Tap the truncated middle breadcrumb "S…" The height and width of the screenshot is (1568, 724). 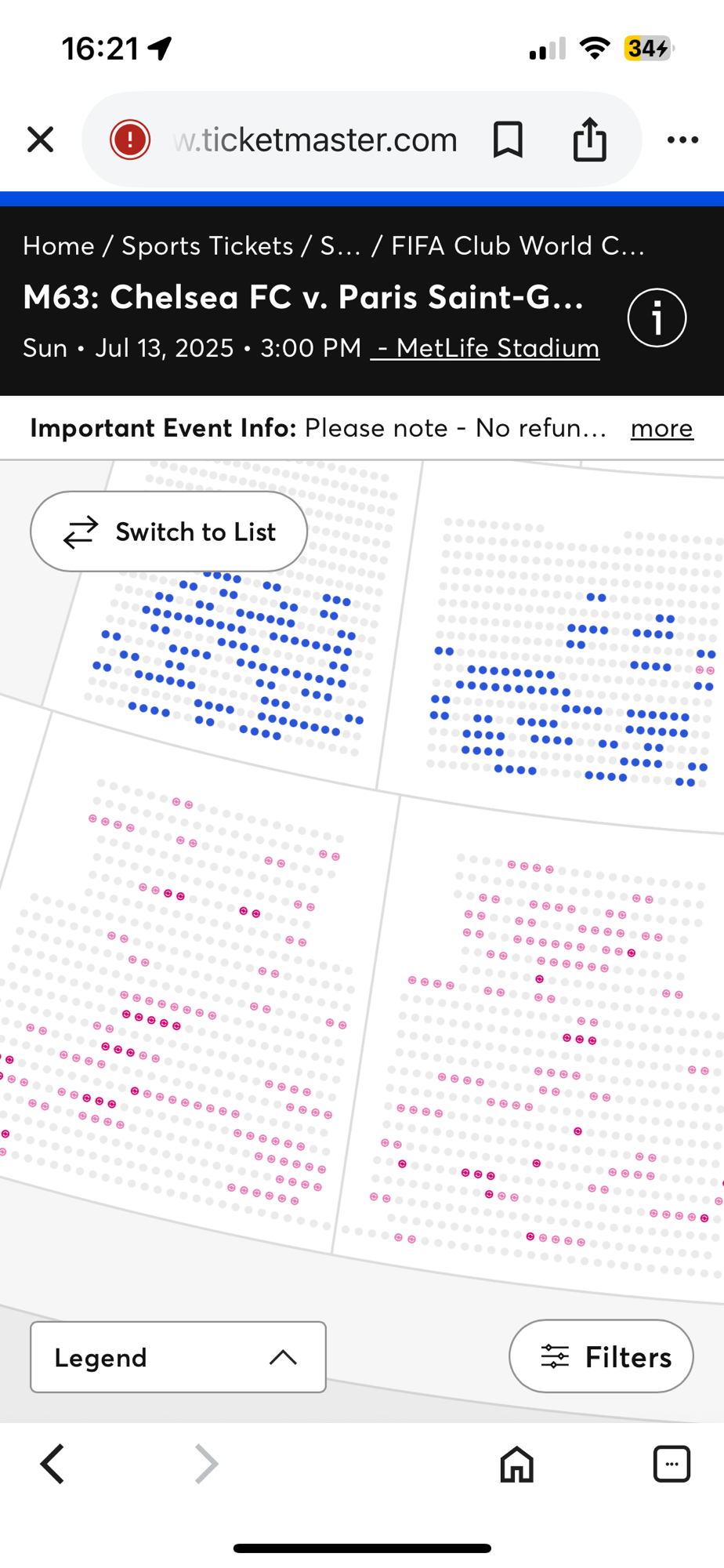pyautogui.click(x=340, y=246)
